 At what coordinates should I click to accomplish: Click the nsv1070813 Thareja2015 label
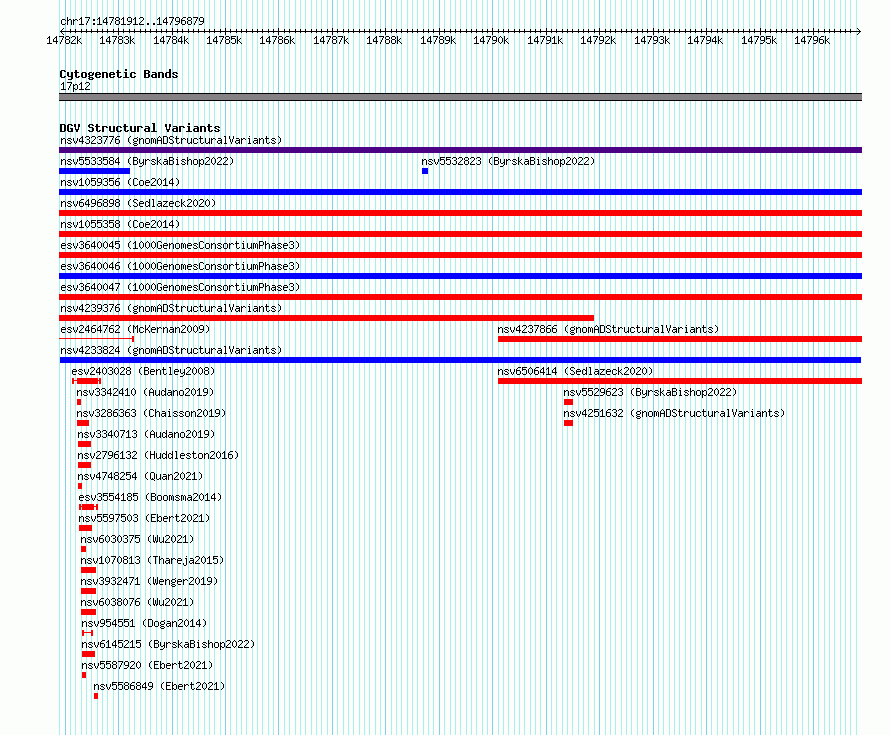(x=152, y=560)
